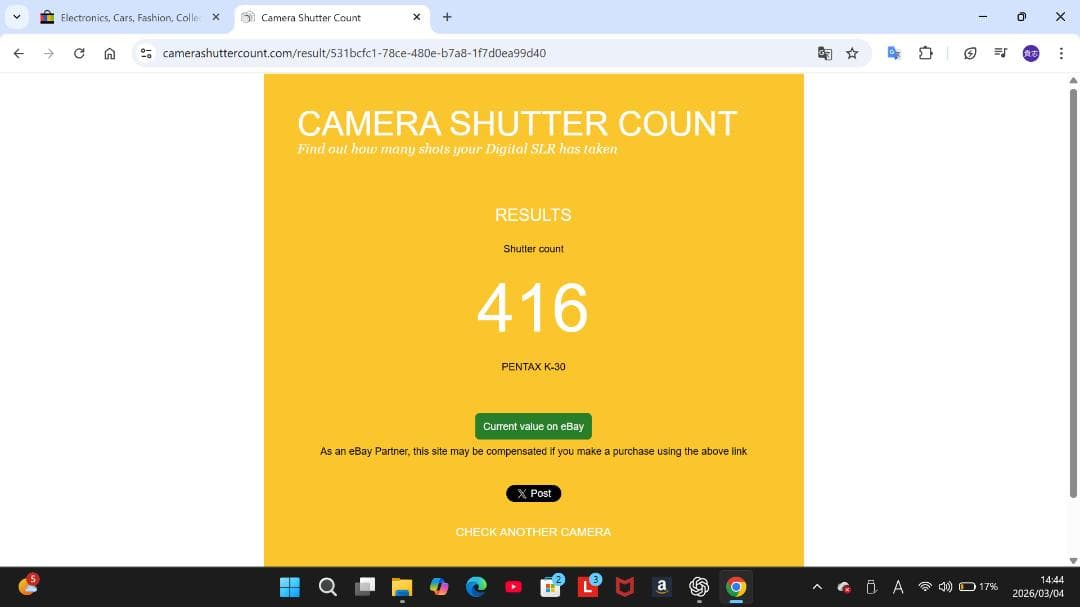Image resolution: width=1080 pixels, height=607 pixels.
Task: Open Microsoft Store on the taskbar
Action: [x=551, y=587]
